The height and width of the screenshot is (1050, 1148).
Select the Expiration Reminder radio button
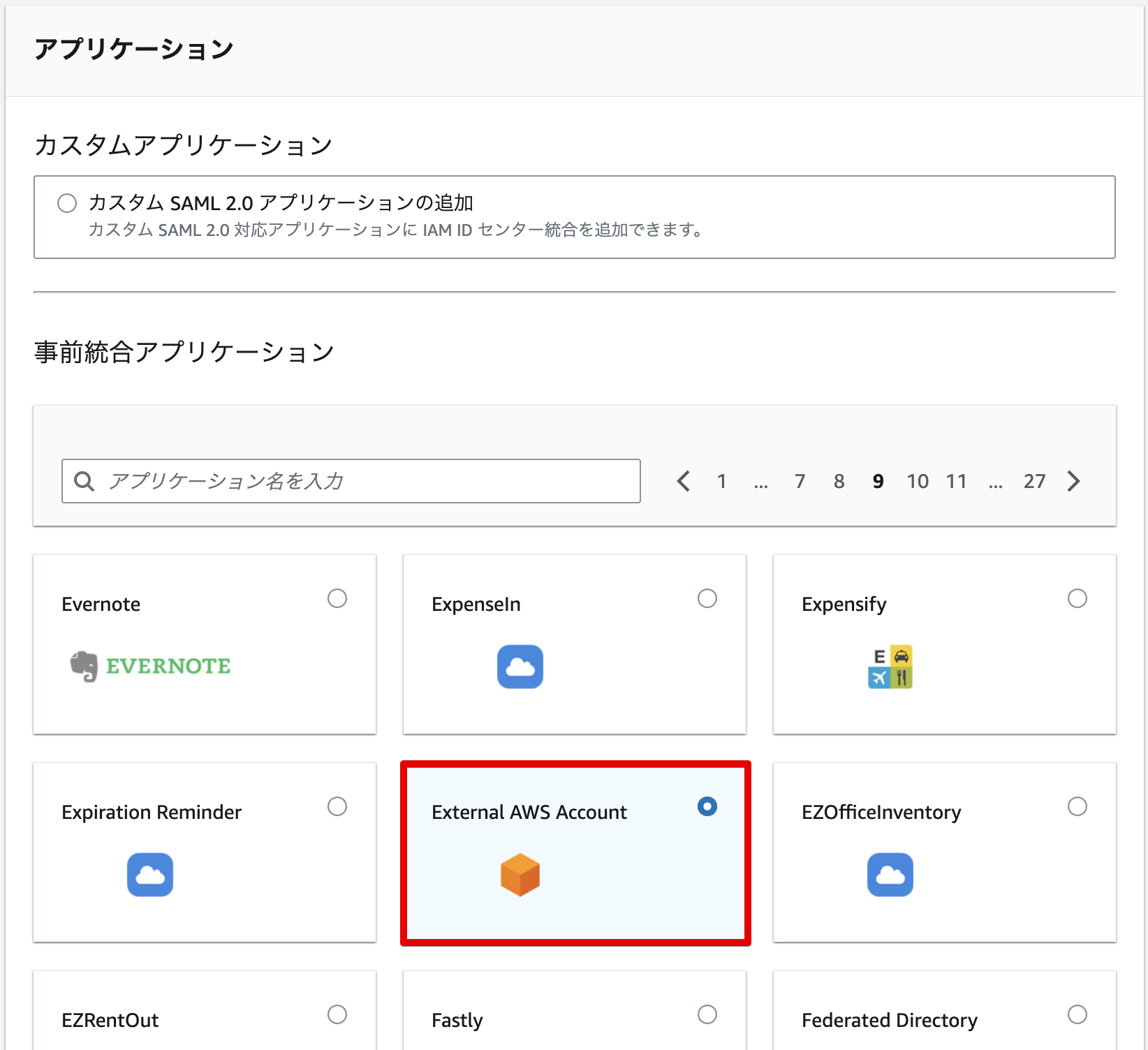pyautogui.click(x=337, y=806)
